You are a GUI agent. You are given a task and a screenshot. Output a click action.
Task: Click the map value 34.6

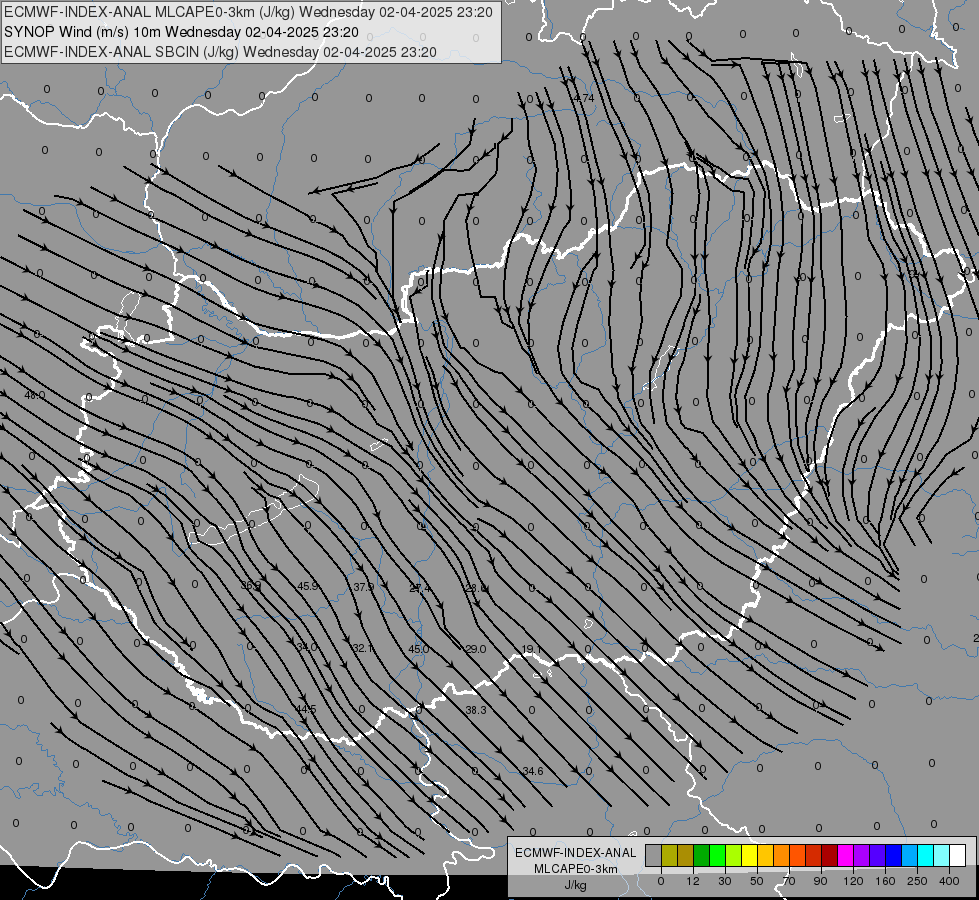point(533,771)
